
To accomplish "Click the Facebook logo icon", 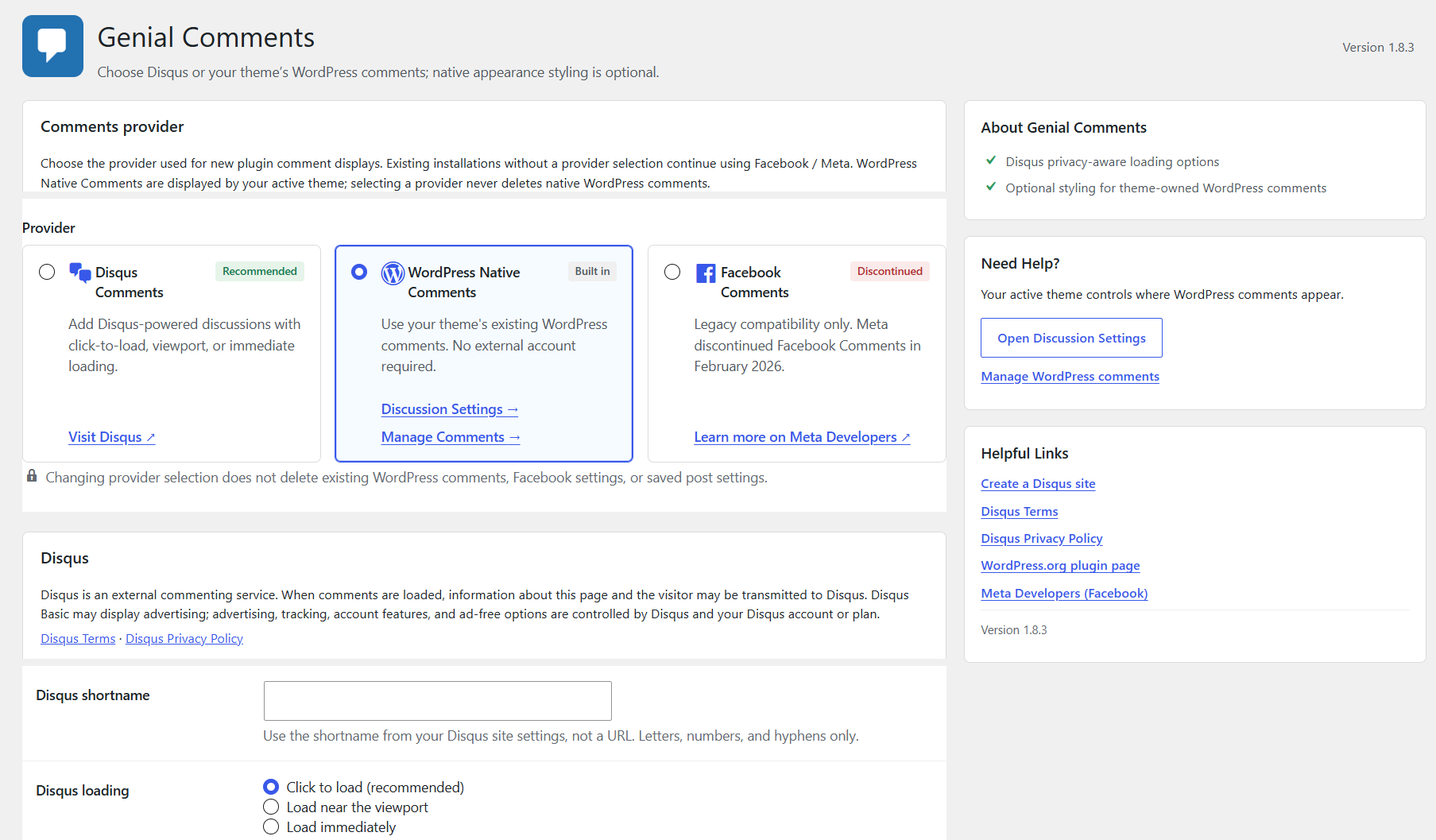I will point(706,273).
